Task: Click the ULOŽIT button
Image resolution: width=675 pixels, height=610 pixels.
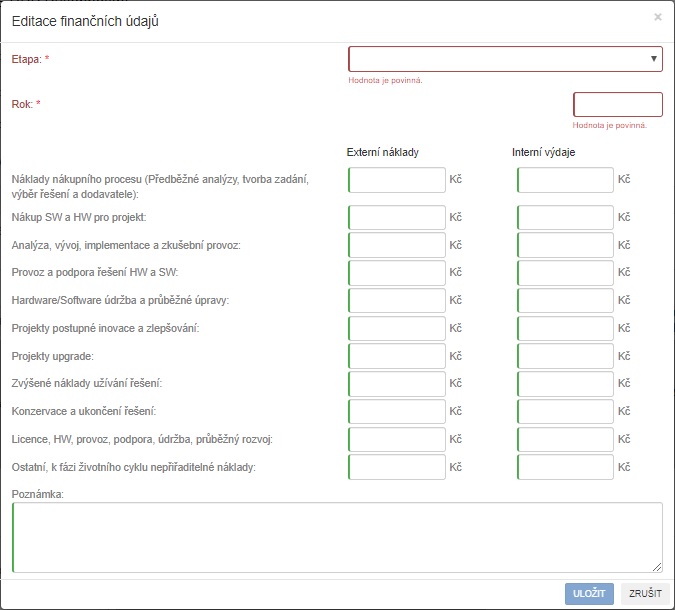Action: [x=589, y=593]
